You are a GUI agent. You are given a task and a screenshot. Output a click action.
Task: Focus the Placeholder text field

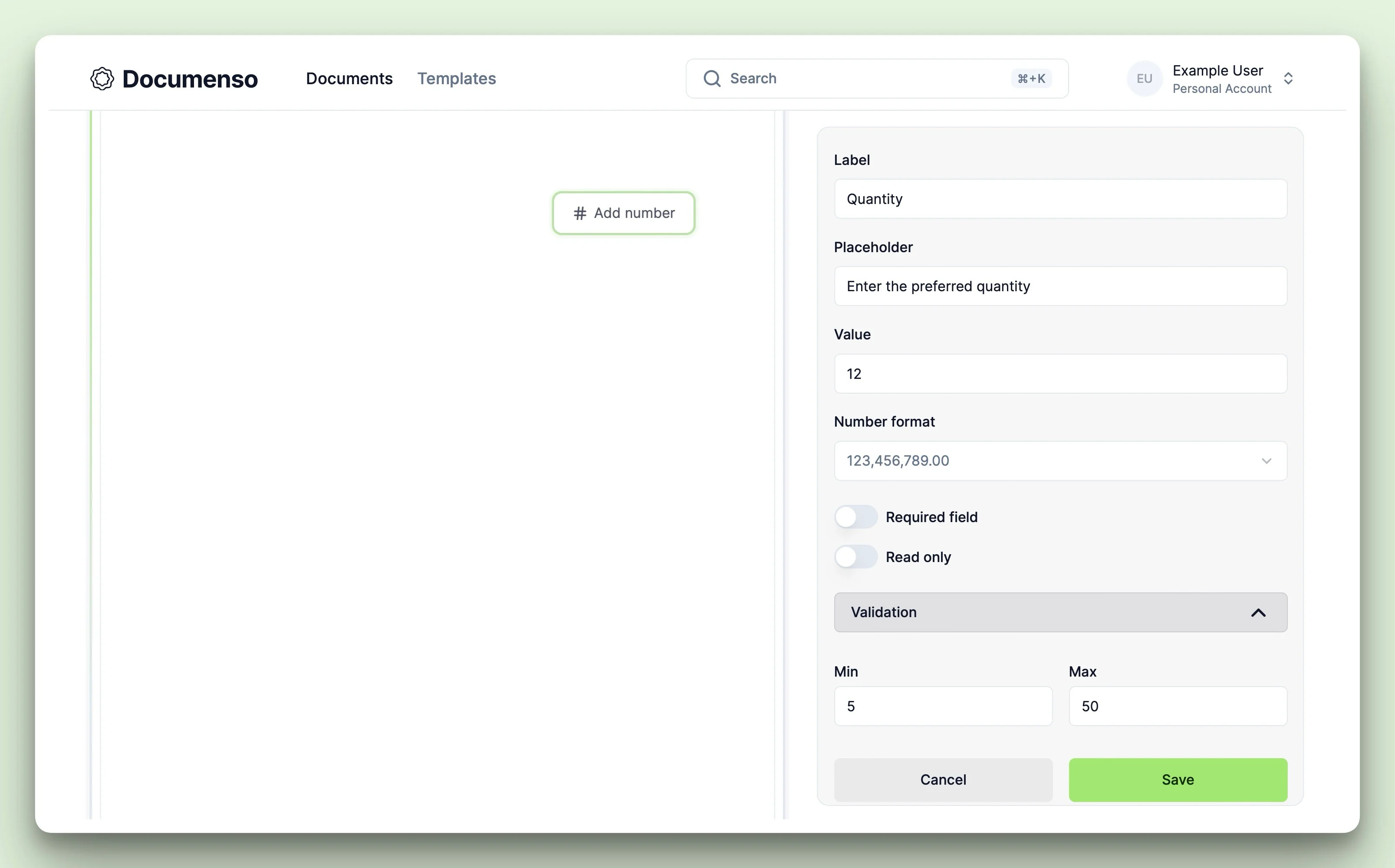coord(1060,286)
